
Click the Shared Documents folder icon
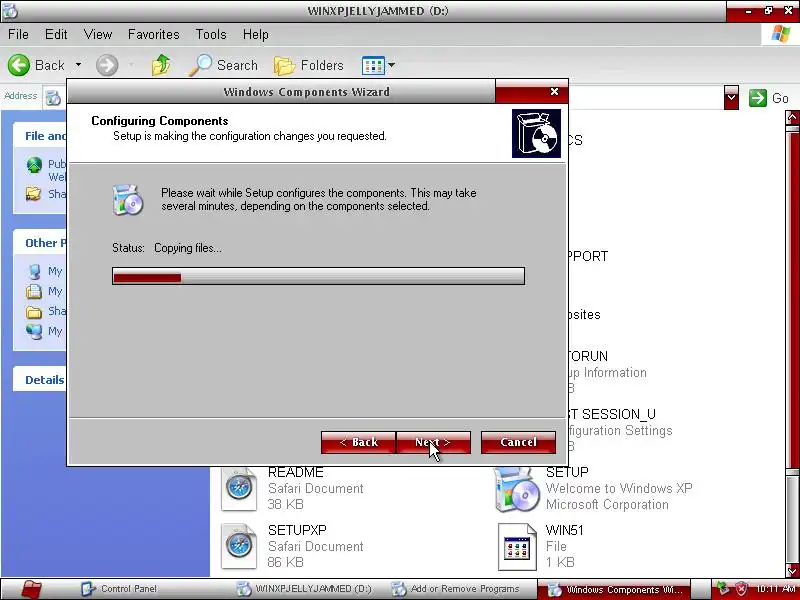[34, 311]
